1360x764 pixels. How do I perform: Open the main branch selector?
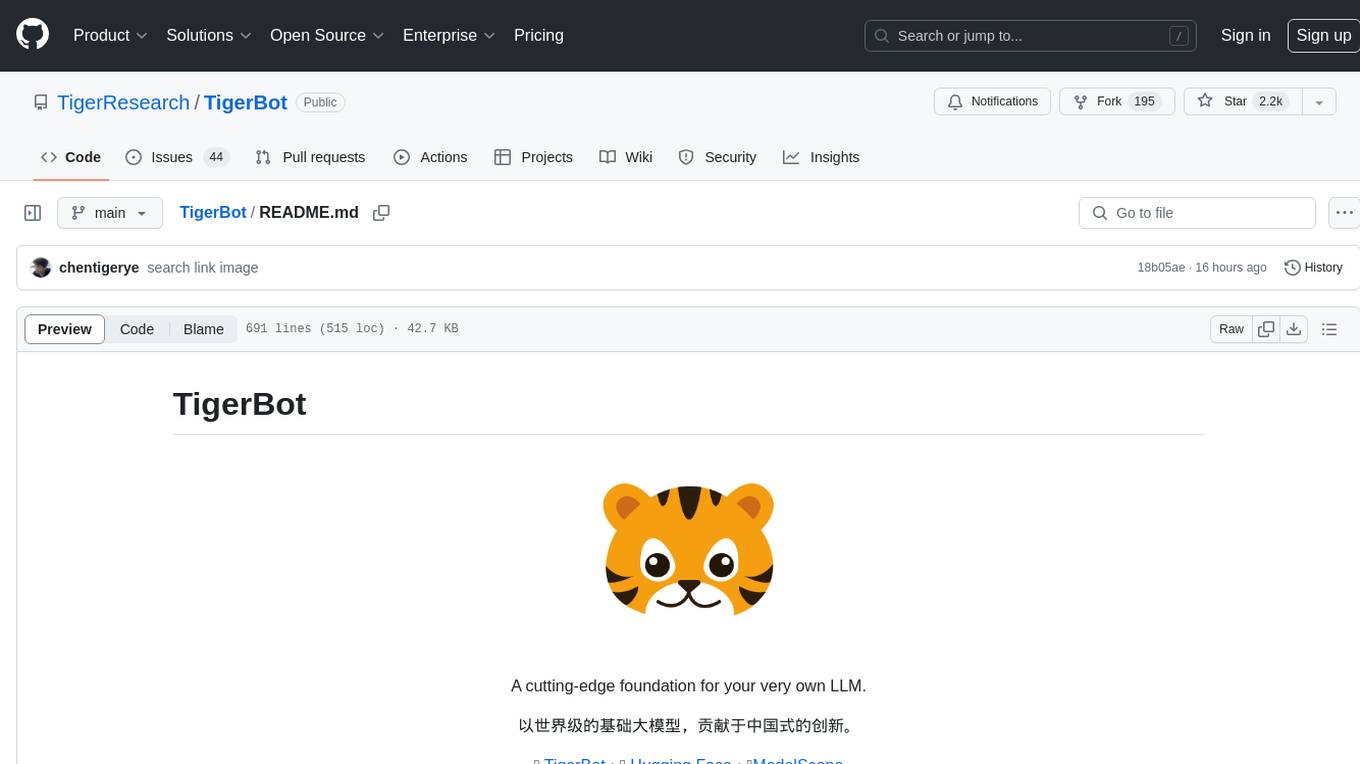[110, 213]
